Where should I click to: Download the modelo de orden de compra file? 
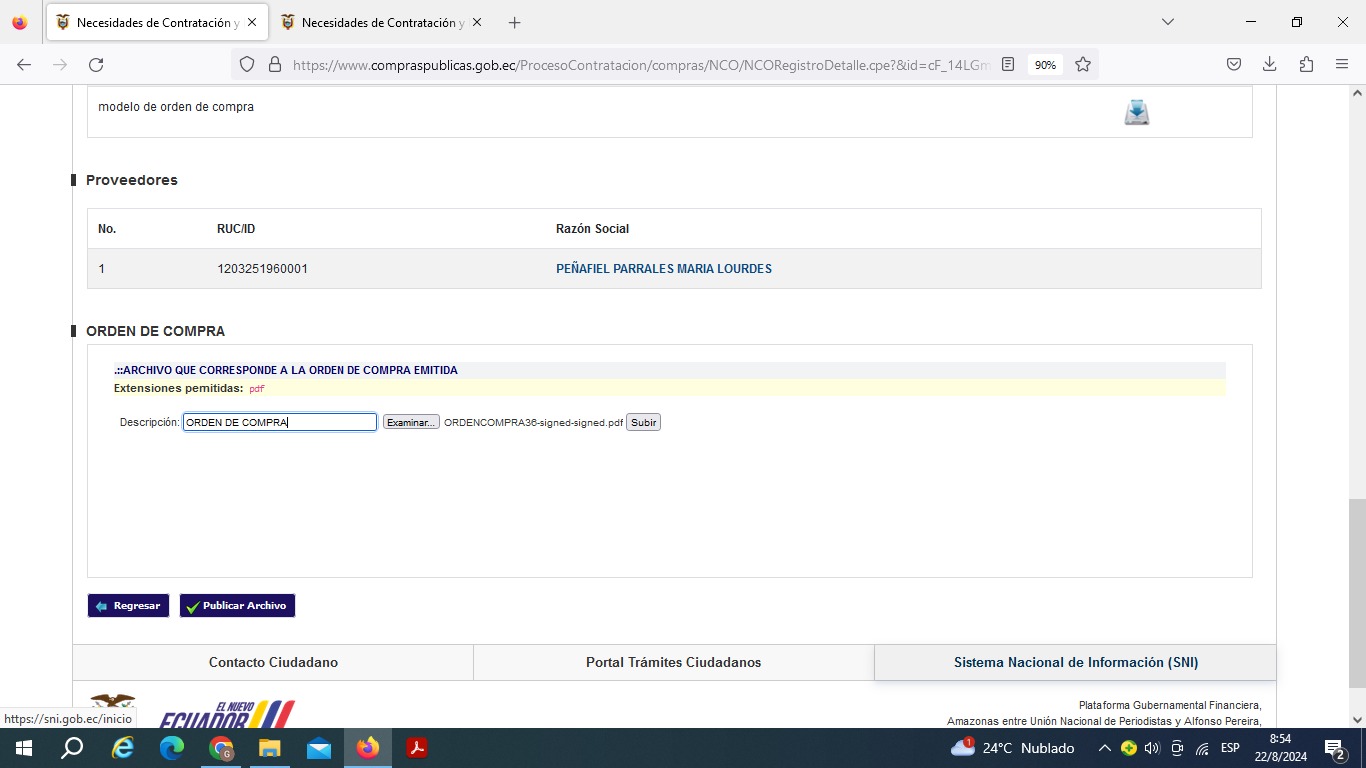click(1136, 112)
